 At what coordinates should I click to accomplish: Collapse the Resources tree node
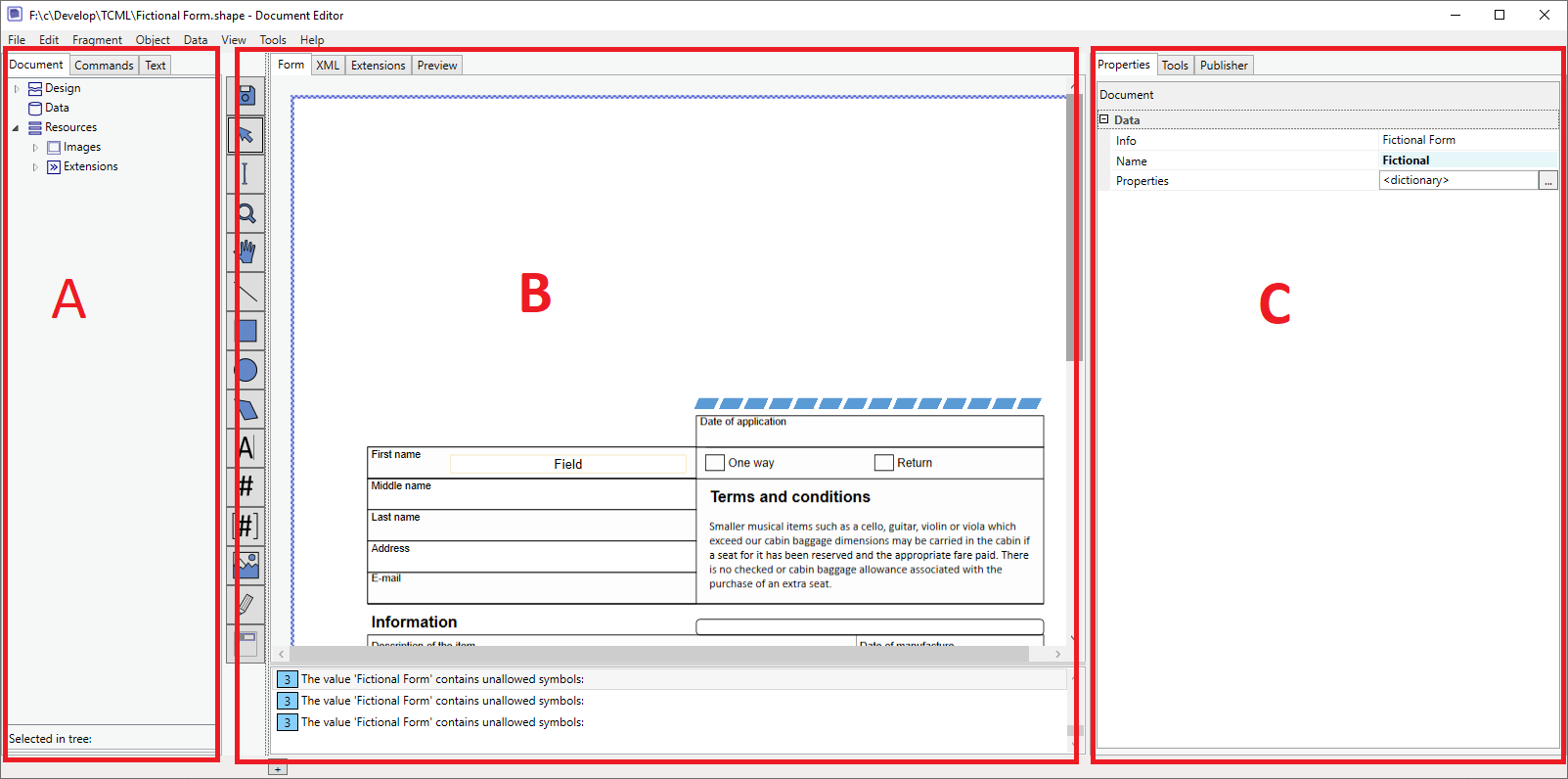pyautogui.click(x=17, y=128)
